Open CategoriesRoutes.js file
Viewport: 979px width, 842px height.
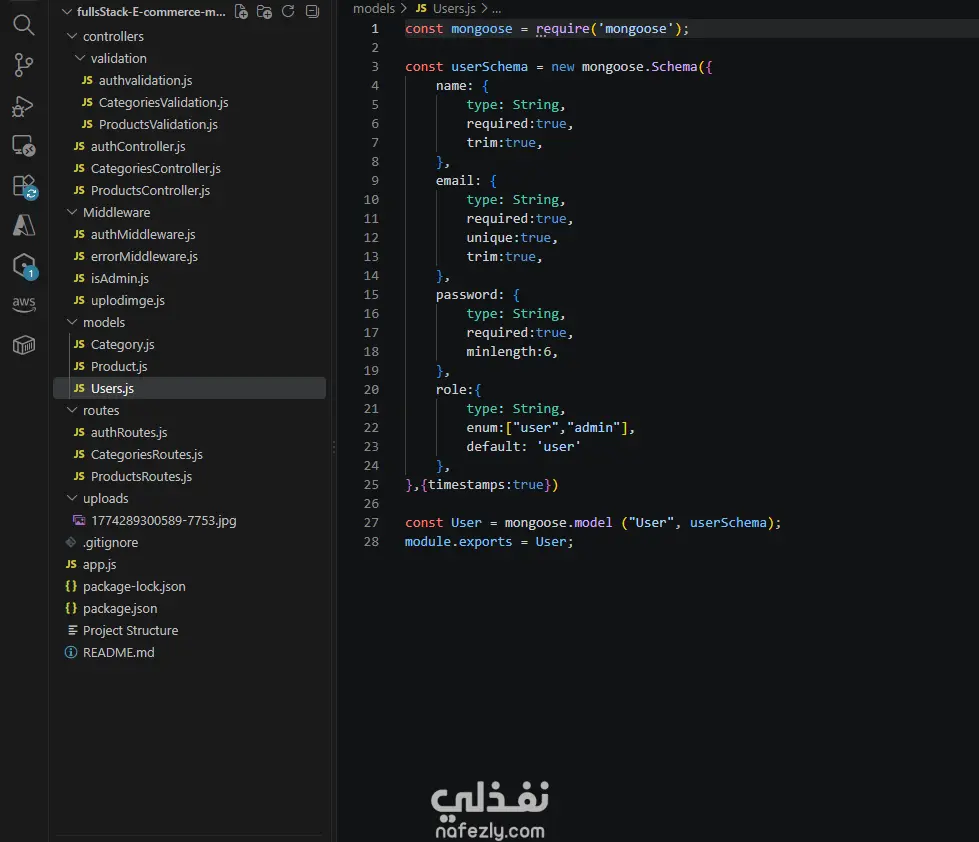(x=147, y=454)
